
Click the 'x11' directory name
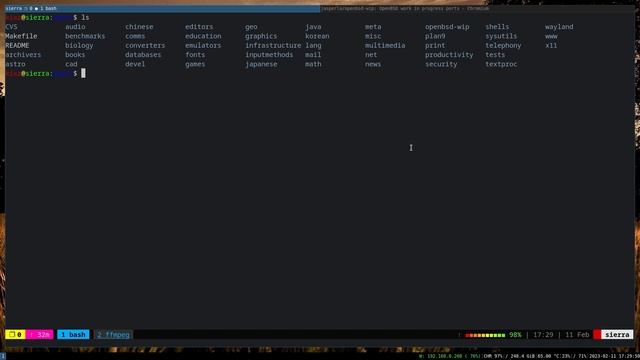click(x=551, y=46)
